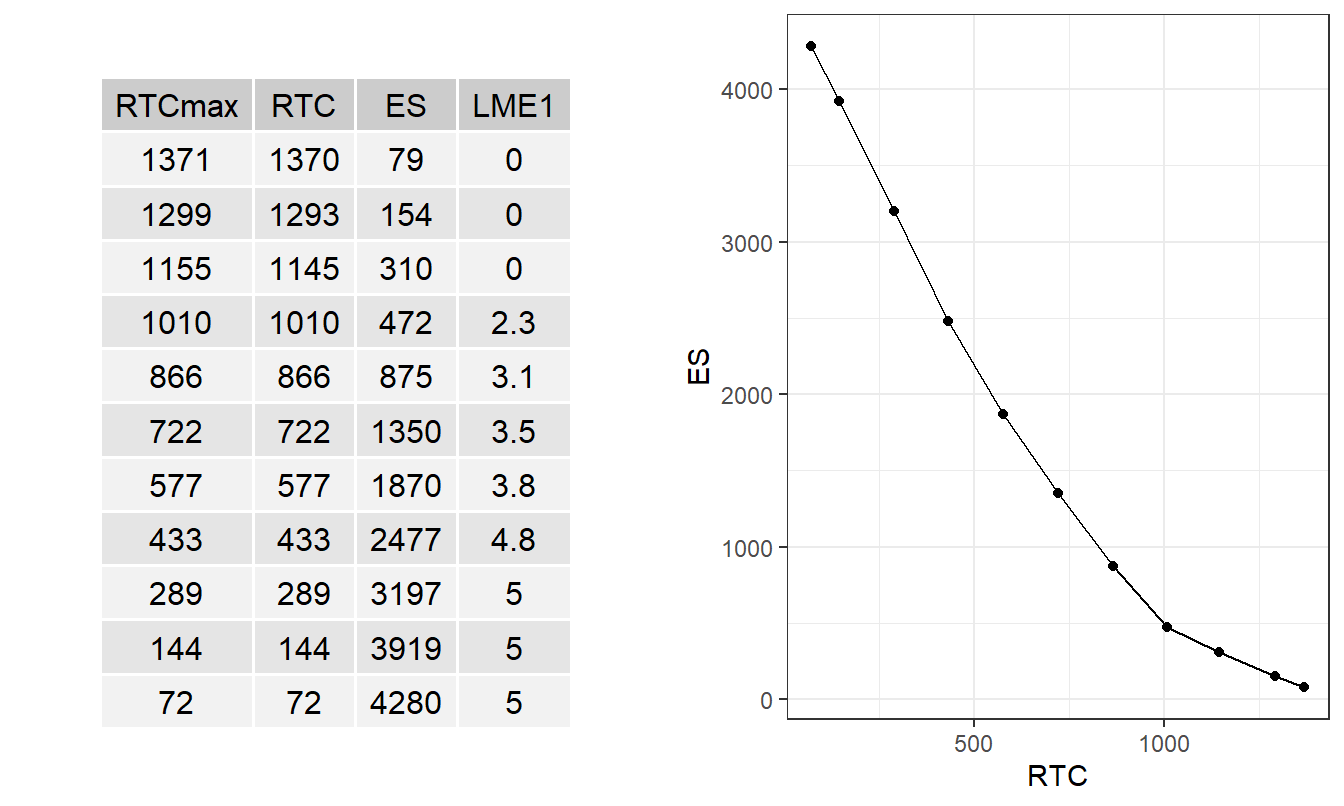Click the ES value 875
Image resolution: width=1344 pixels, height=806 pixels.
(x=406, y=376)
